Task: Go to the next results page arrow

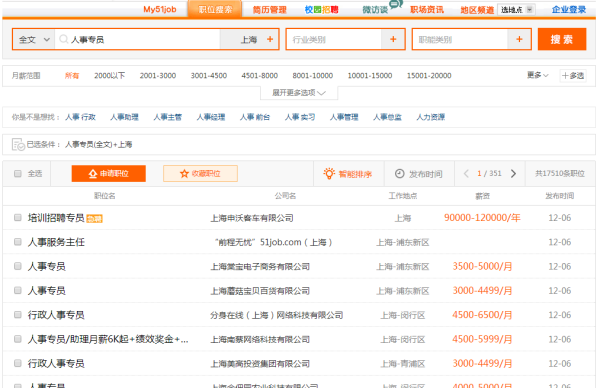Action: [514, 174]
